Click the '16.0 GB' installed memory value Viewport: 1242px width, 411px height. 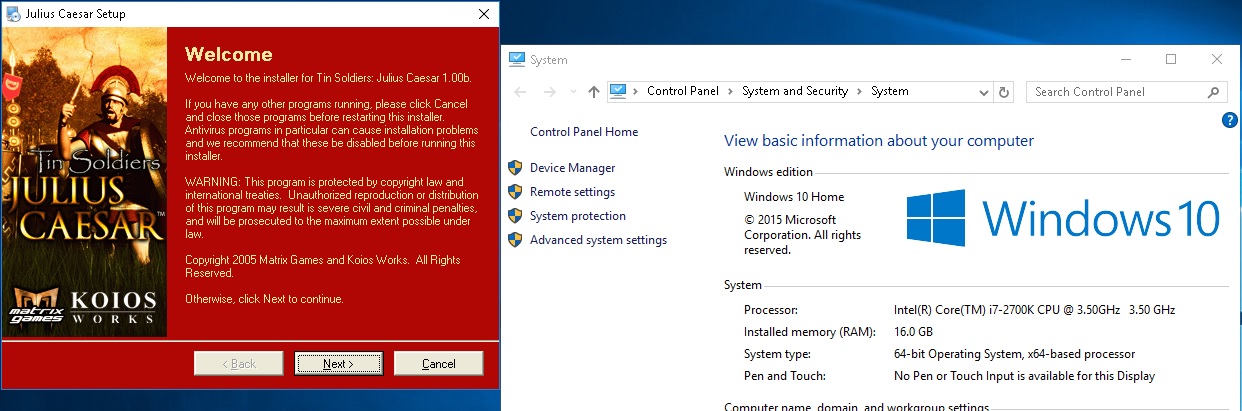(913, 332)
